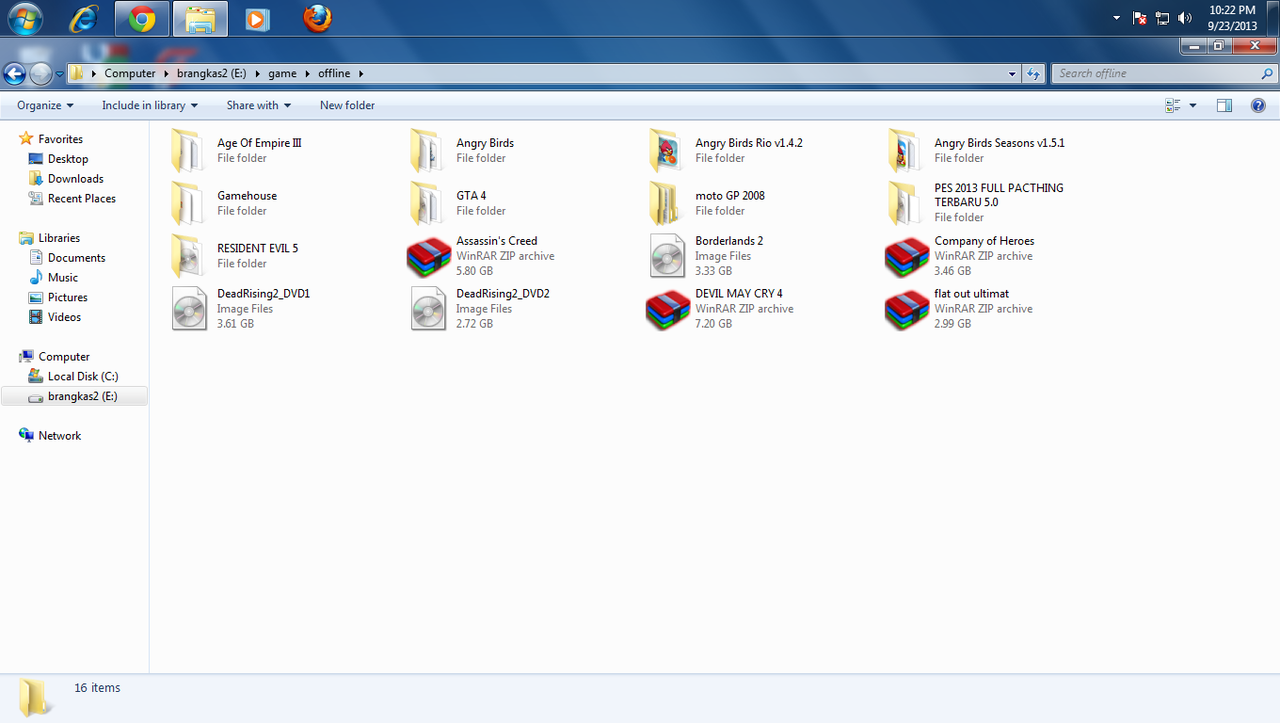Go to brangkas2 (E:) in the address bar

[211, 73]
